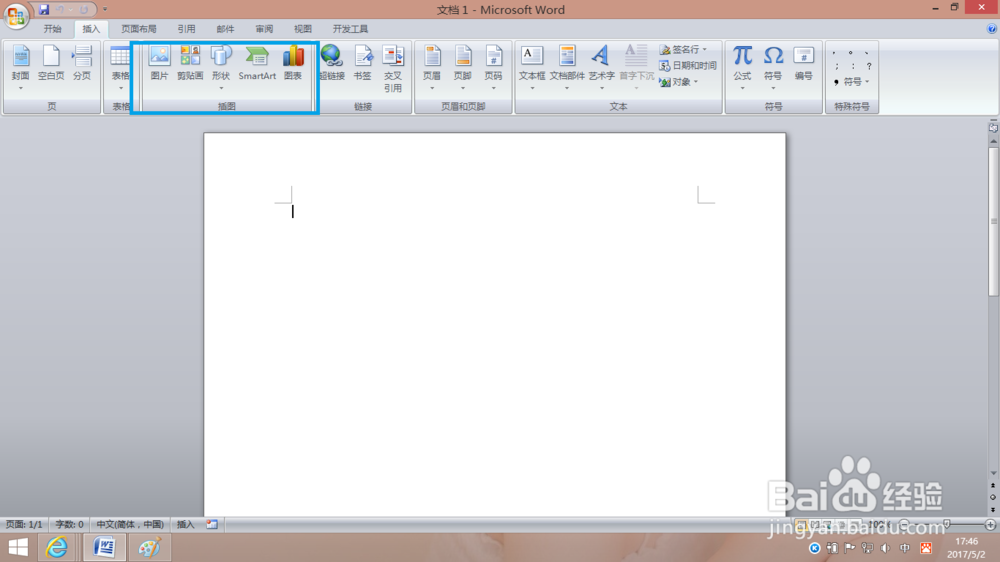The width and height of the screenshot is (1000, 562).
Task: Open the customize quick access toolbar arrow
Action: click(x=105, y=10)
